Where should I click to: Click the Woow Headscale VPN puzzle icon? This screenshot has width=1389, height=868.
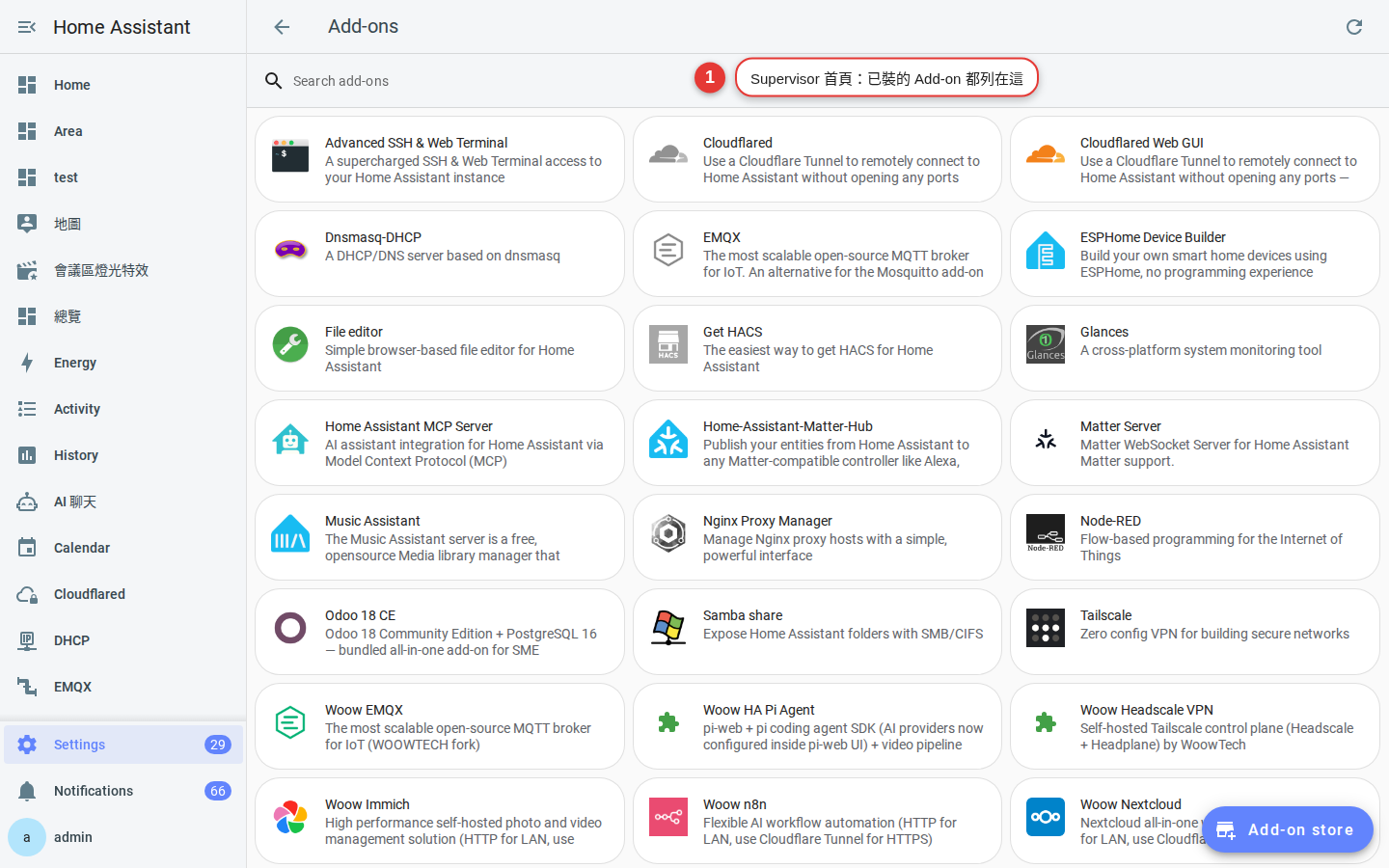pyautogui.click(x=1046, y=722)
